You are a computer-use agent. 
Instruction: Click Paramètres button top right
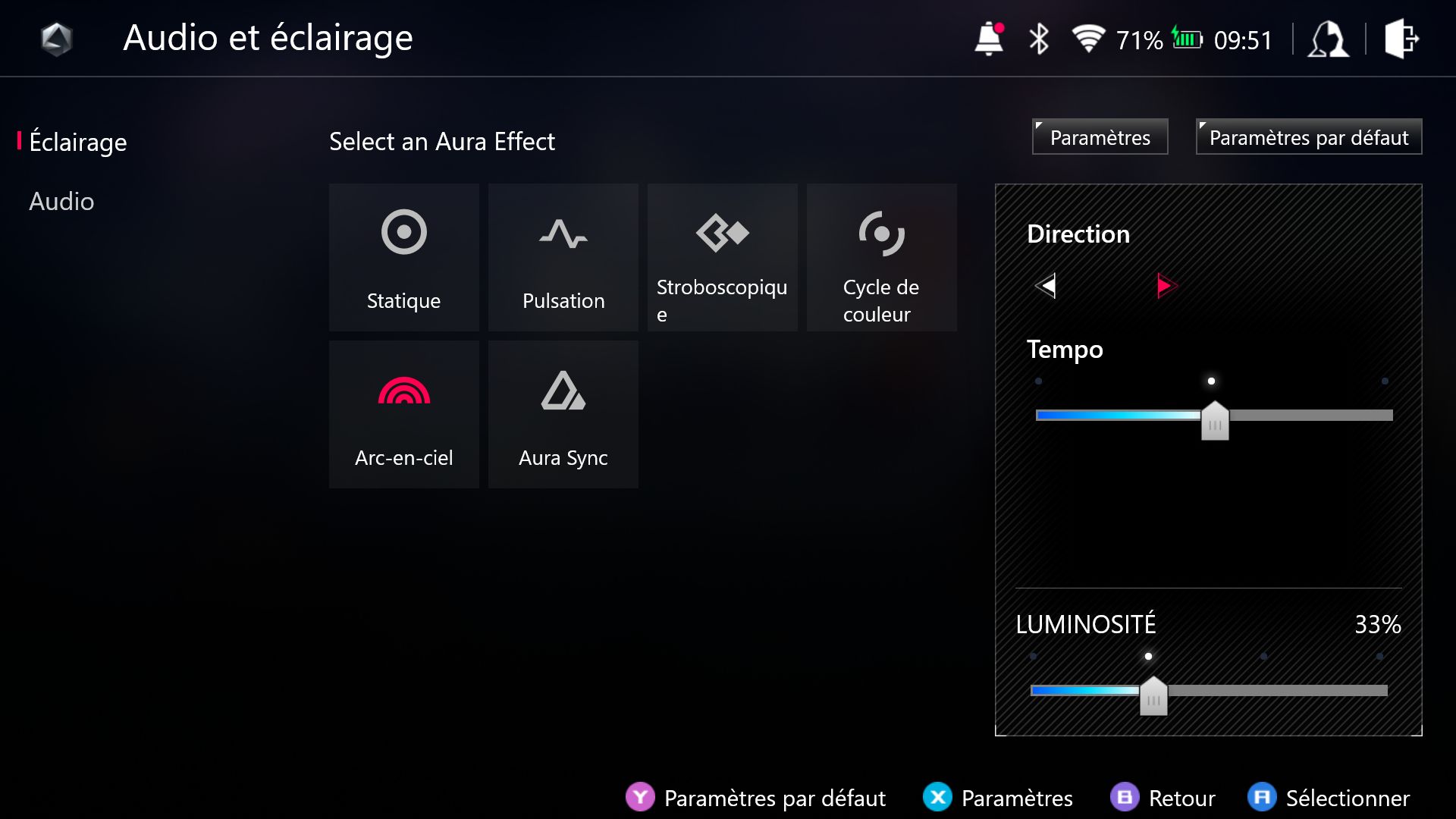tap(1098, 137)
